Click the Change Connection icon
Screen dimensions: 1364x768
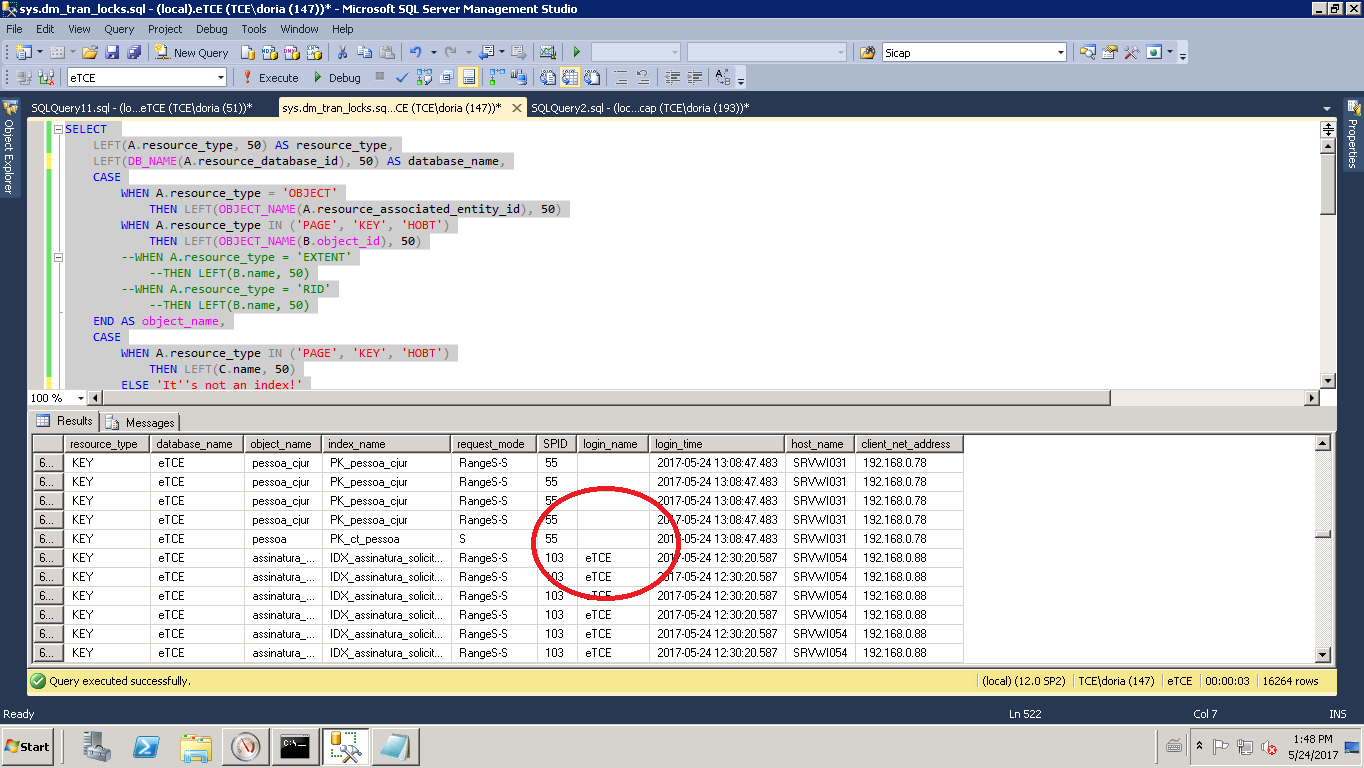(47, 77)
